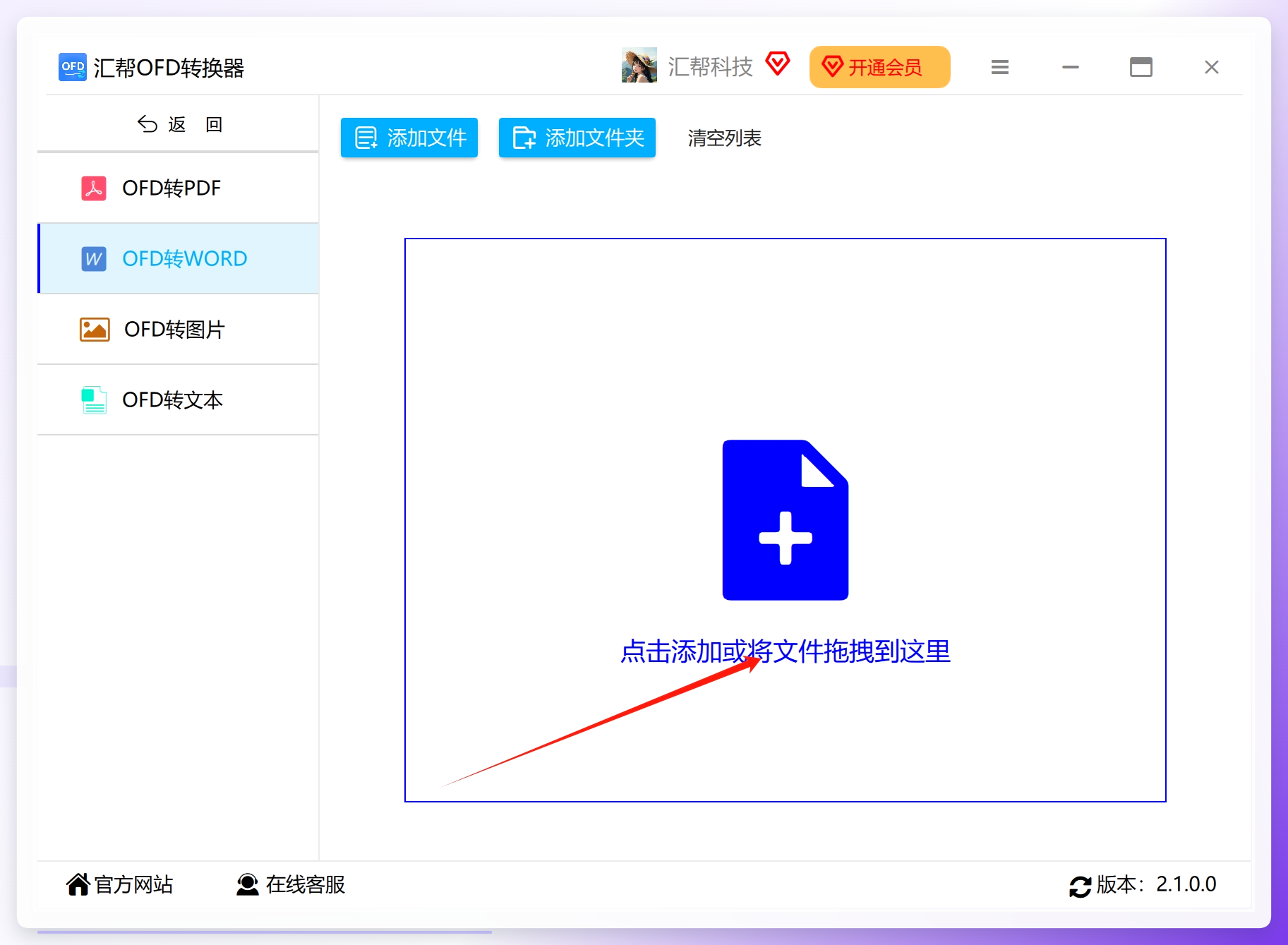Click the 添加文件 button
Screen dimensions: 1288x945
click(409, 138)
